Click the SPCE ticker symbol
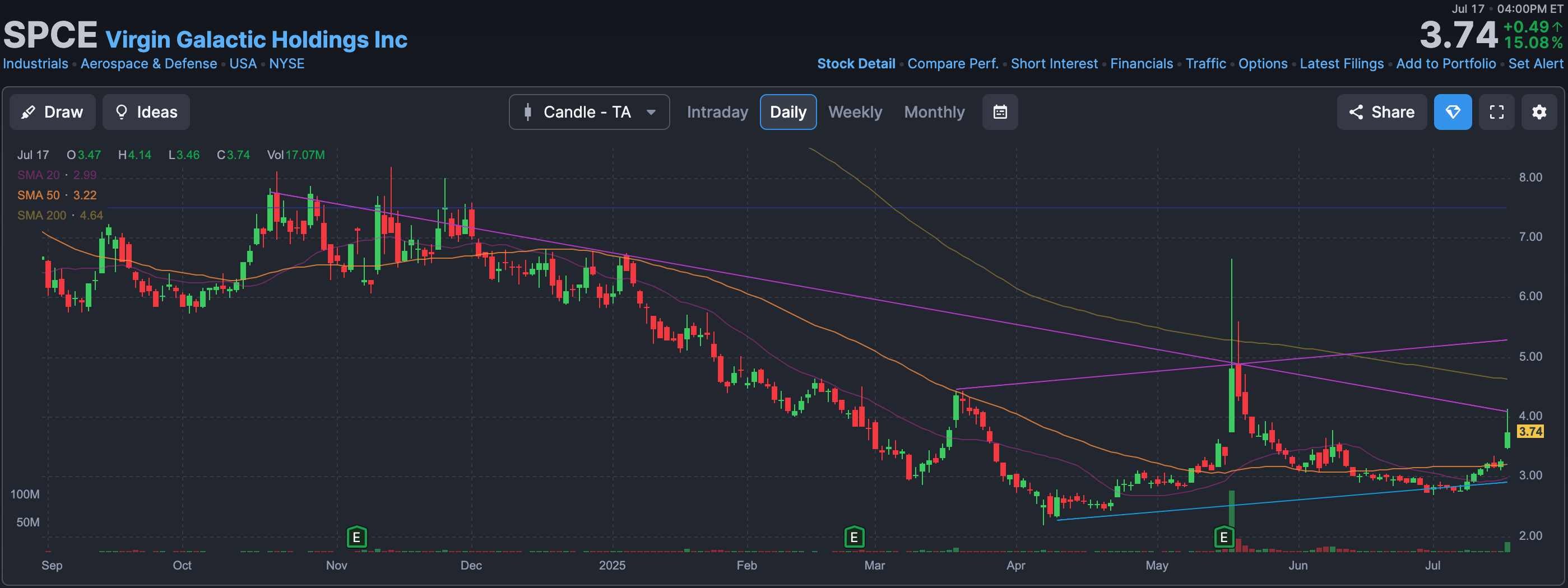Viewport: 1568px width, 588px height. click(50, 35)
